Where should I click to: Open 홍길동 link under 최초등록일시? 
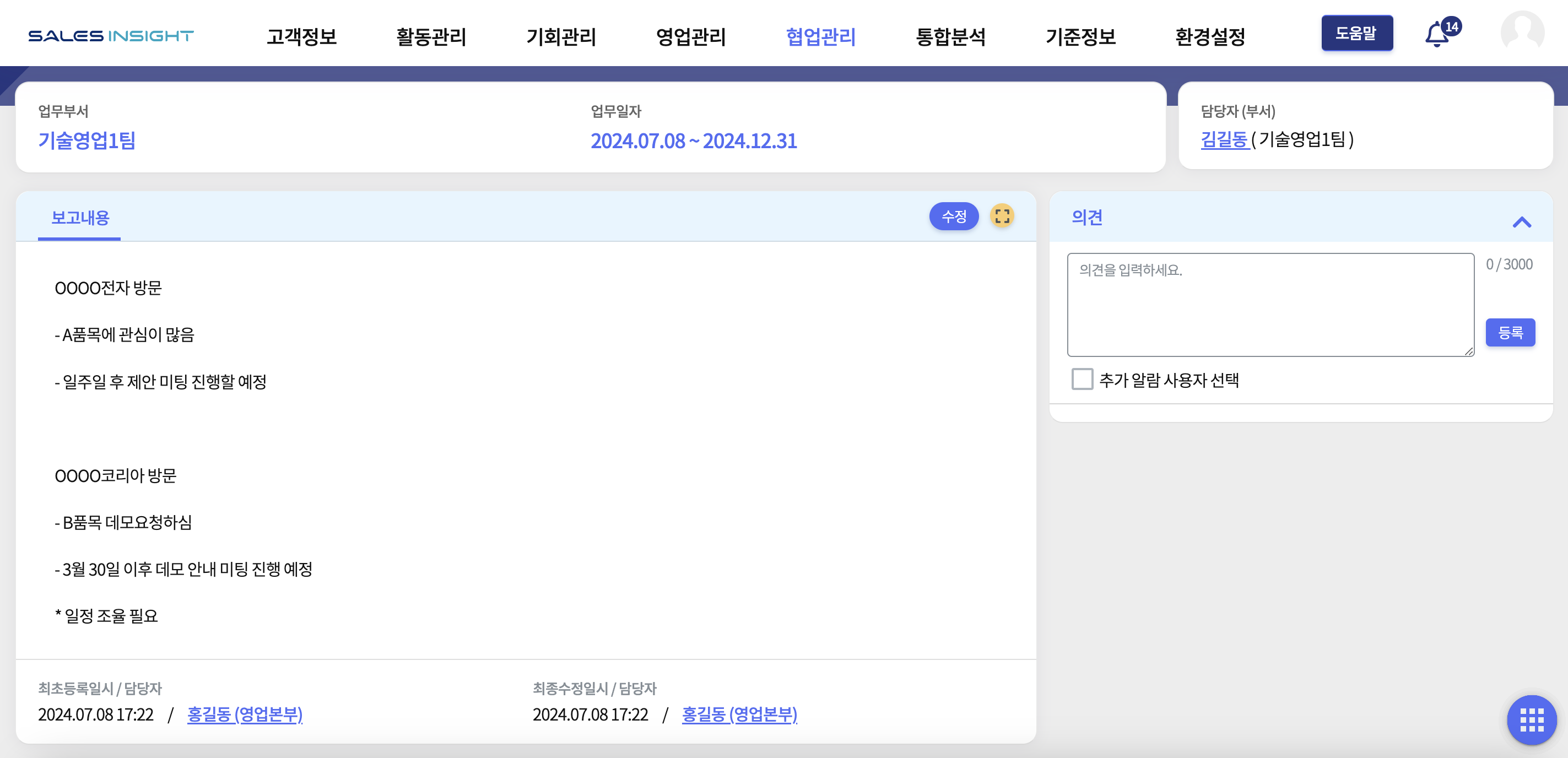245,714
